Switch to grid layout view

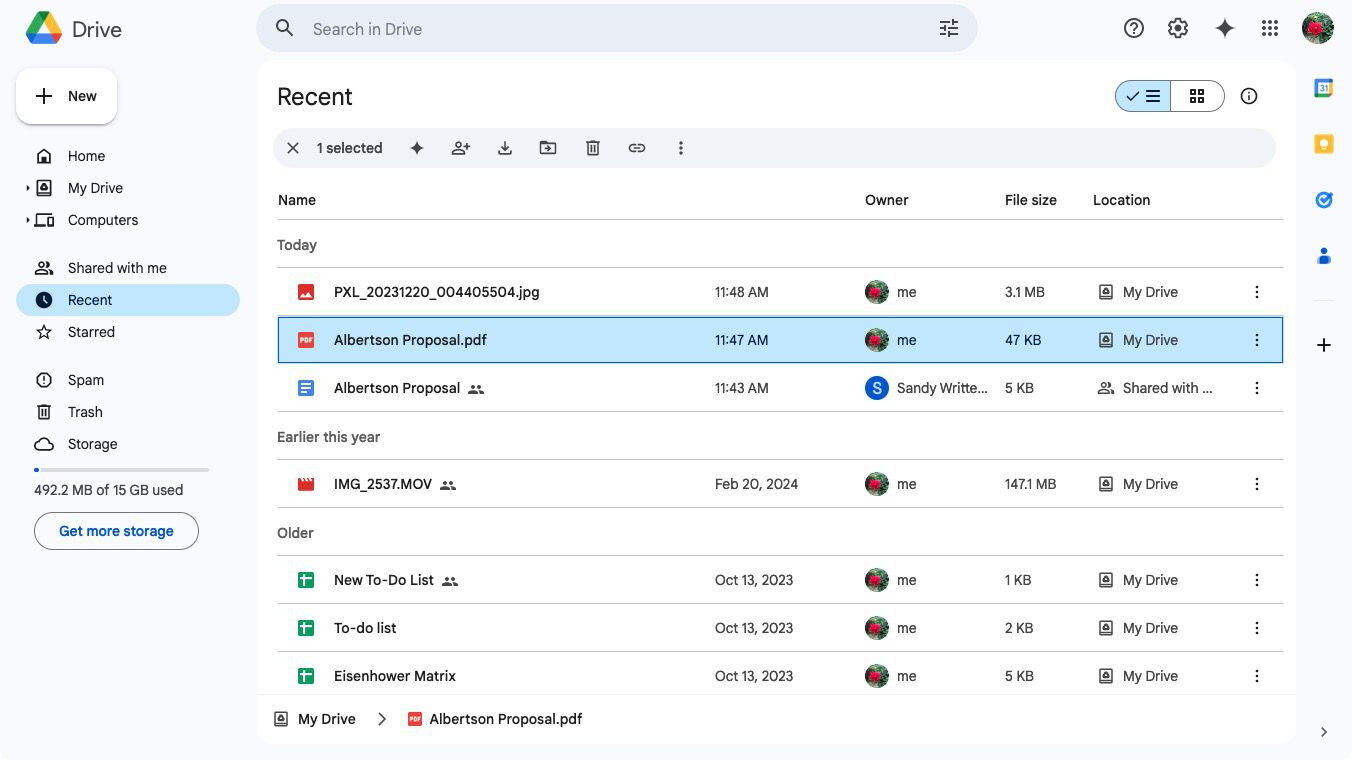coord(1197,96)
